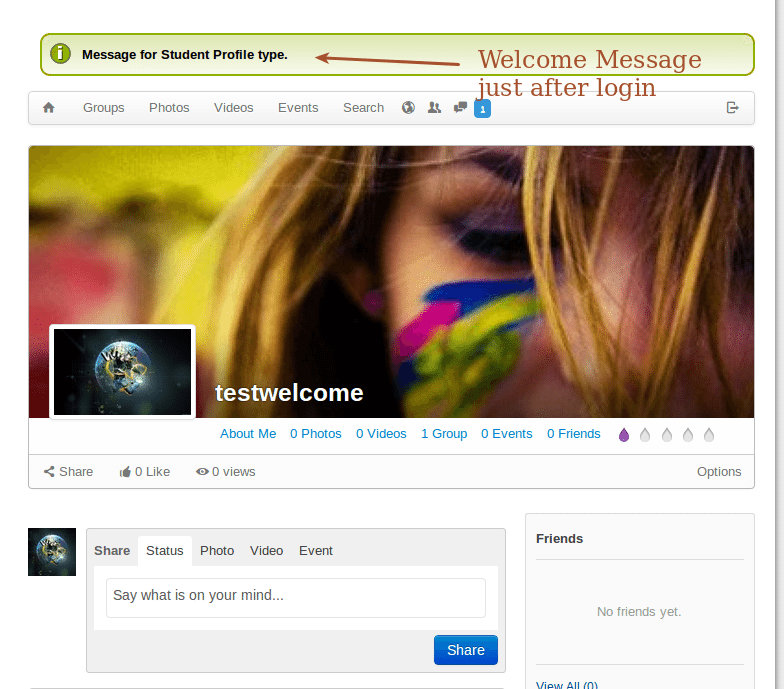This screenshot has height=689, width=784.
Task: Open the messages chat bubble icon
Action: (x=460, y=108)
